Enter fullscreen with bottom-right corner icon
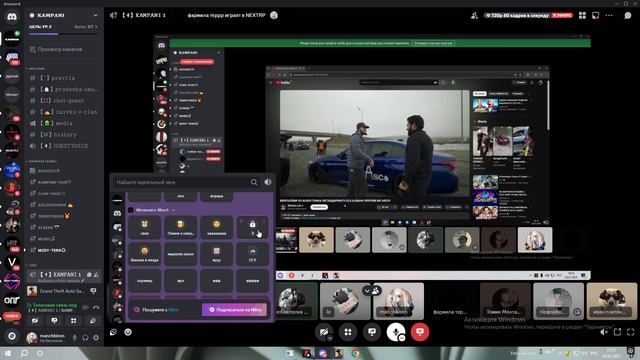 point(631,332)
